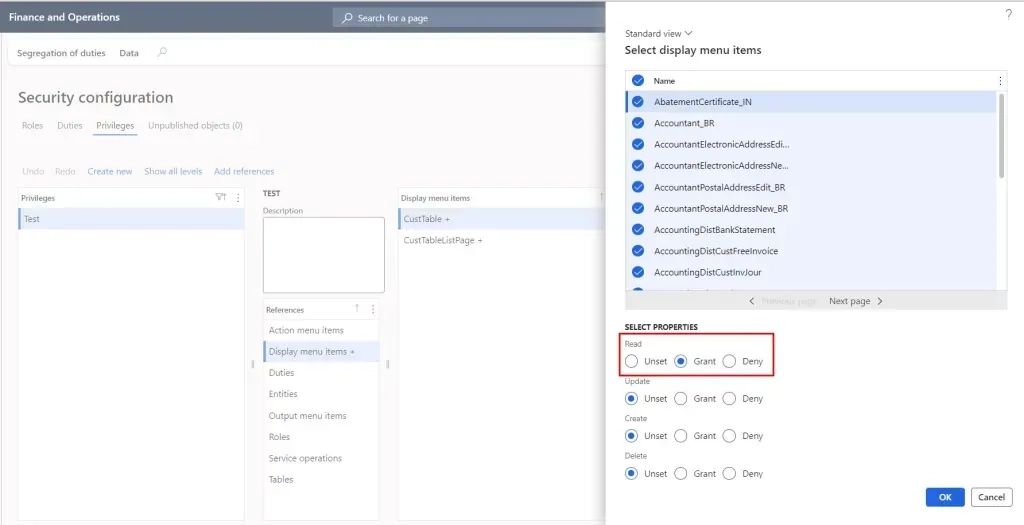Uncheck AccountingDistCustInvJour checkmark

(x=638, y=272)
